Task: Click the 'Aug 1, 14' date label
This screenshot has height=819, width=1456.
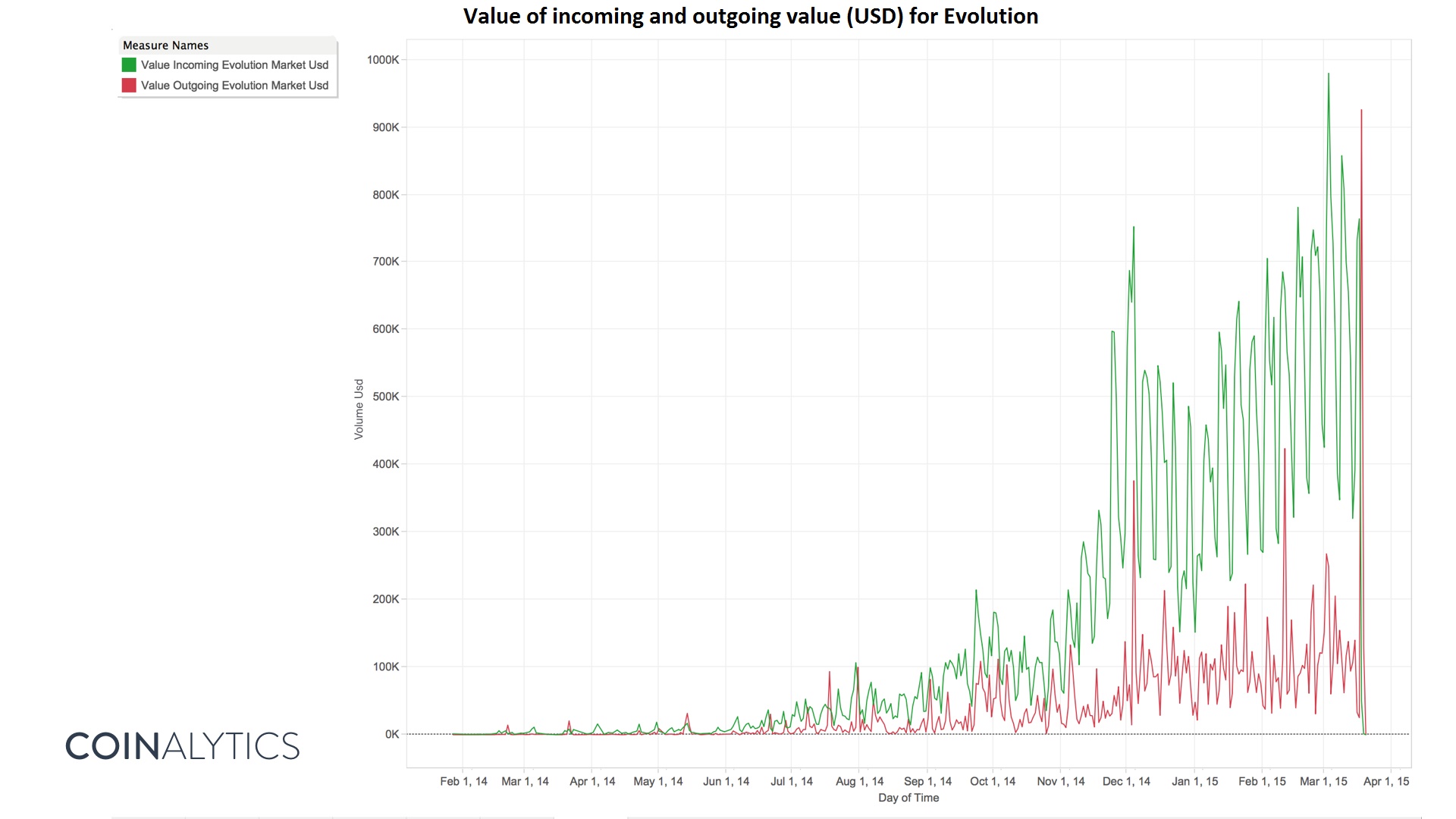Action: [859, 781]
